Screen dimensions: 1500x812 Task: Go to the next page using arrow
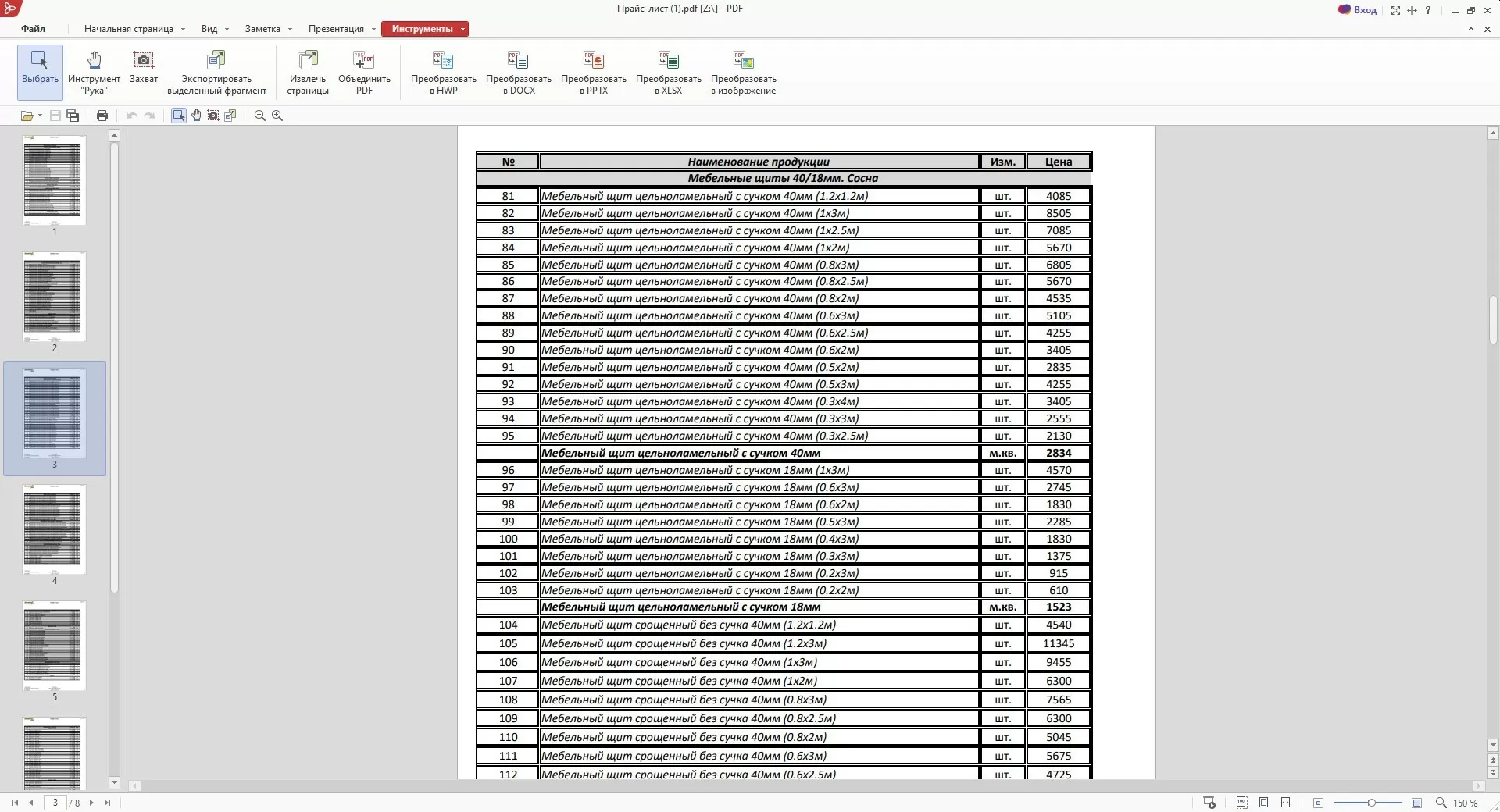91,803
